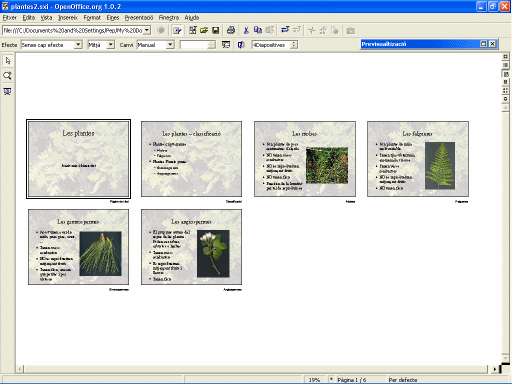Viewport: 512px width, 384px height.
Task: Open the Format menu
Action: pyautogui.click(x=92, y=18)
